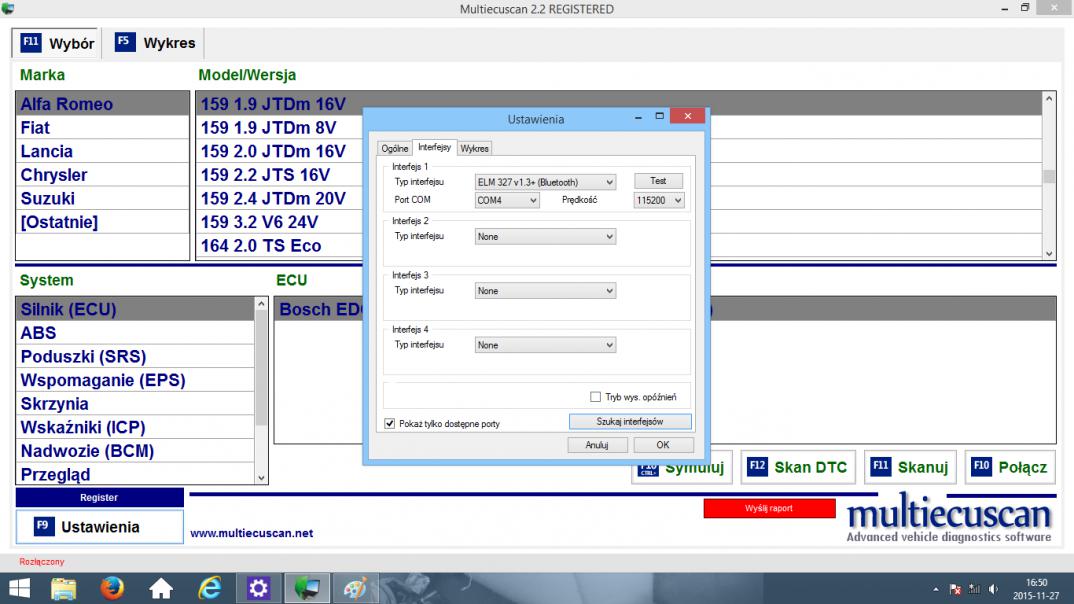Select Wspomaganie (EPS) system

click(x=136, y=381)
